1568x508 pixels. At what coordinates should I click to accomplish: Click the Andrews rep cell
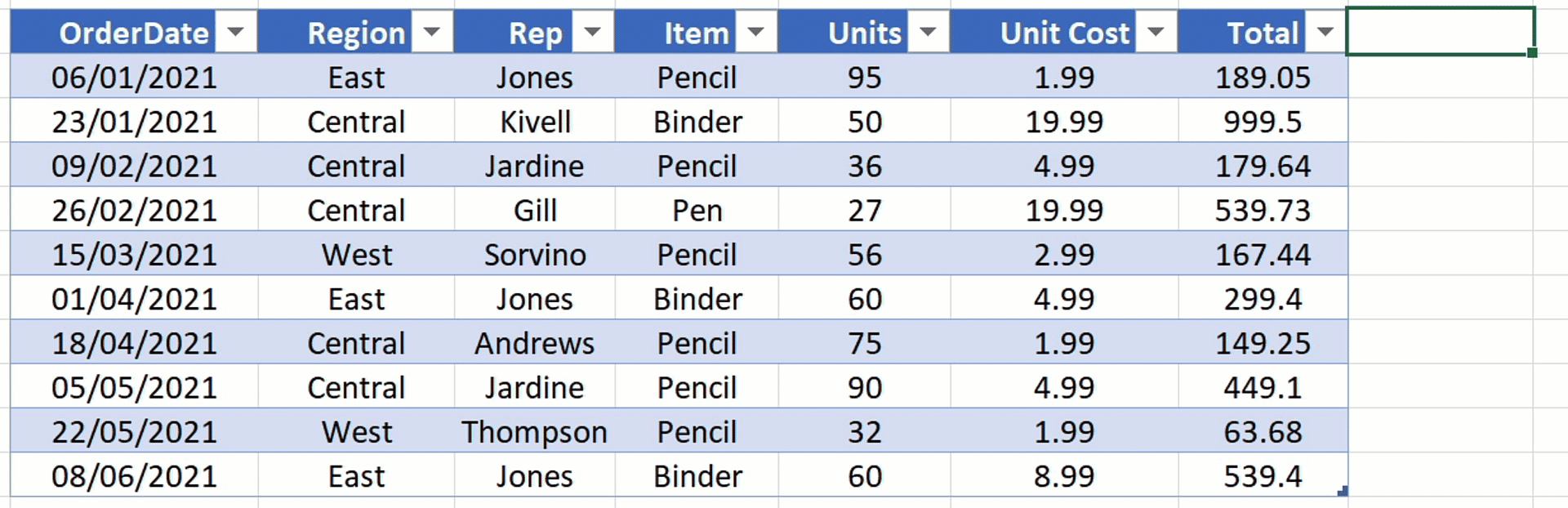click(534, 343)
